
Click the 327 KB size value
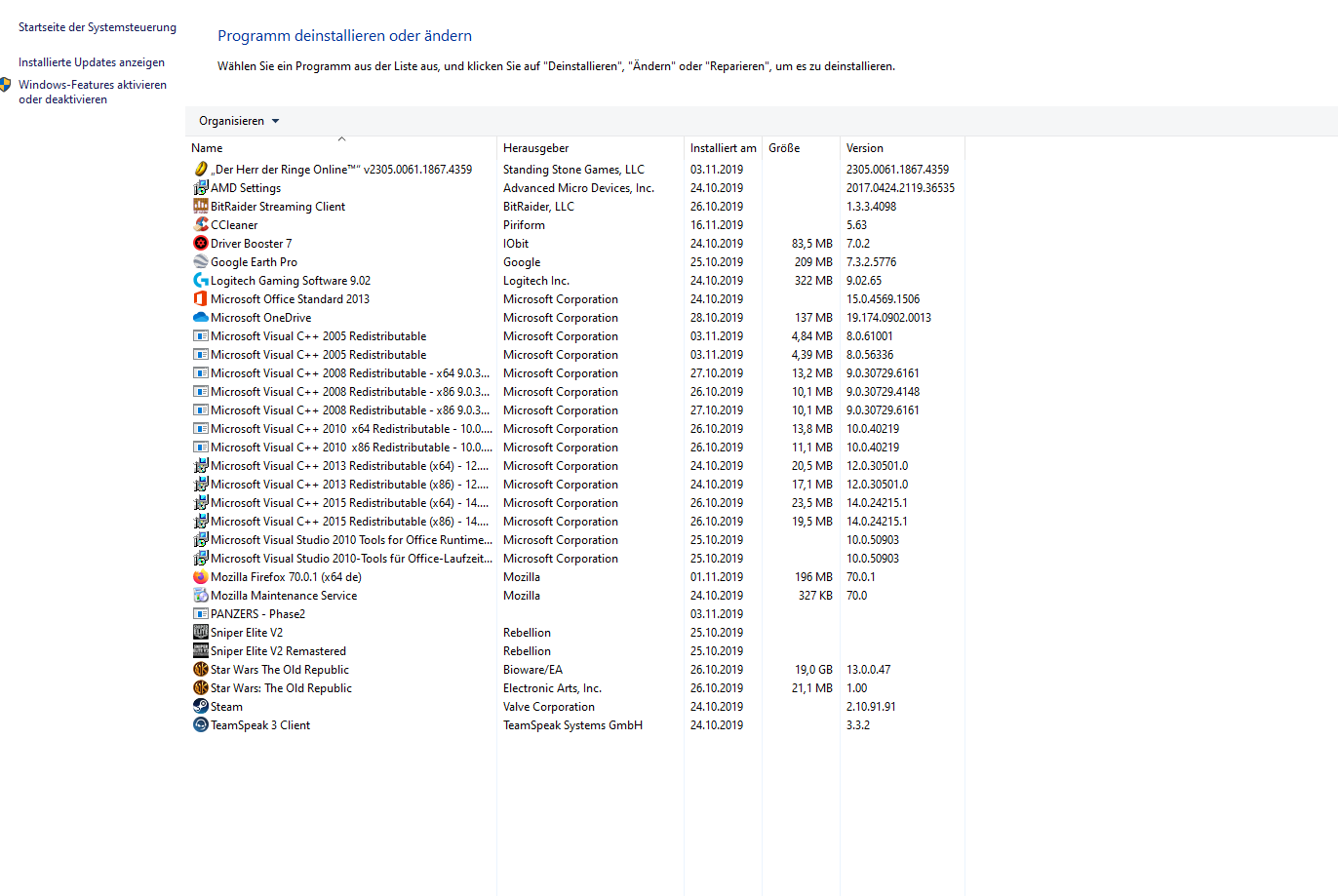click(815, 596)
